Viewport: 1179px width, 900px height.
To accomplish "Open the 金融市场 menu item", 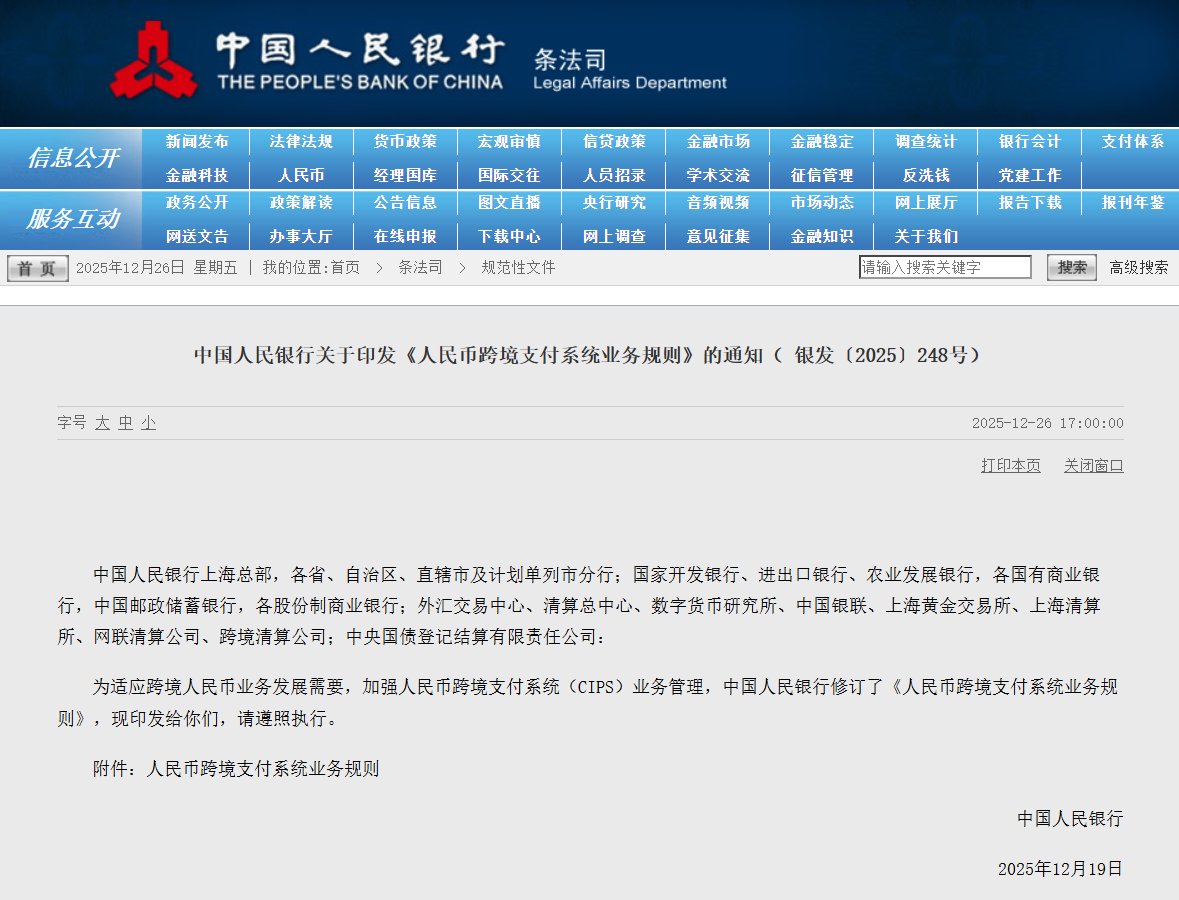I will tap(717, 141).
